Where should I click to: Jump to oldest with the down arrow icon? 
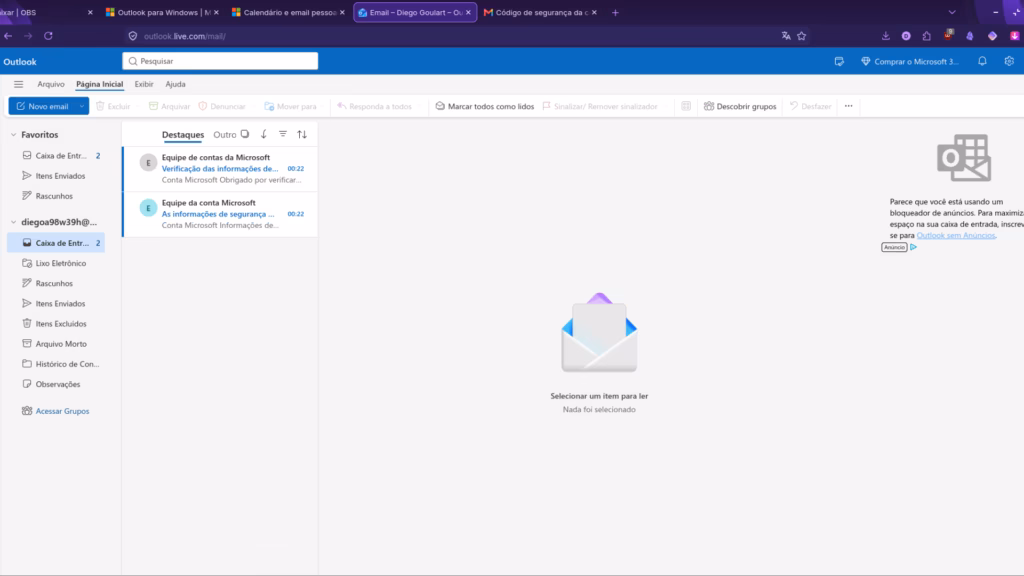pyautogui.click(x=264, y=135)
